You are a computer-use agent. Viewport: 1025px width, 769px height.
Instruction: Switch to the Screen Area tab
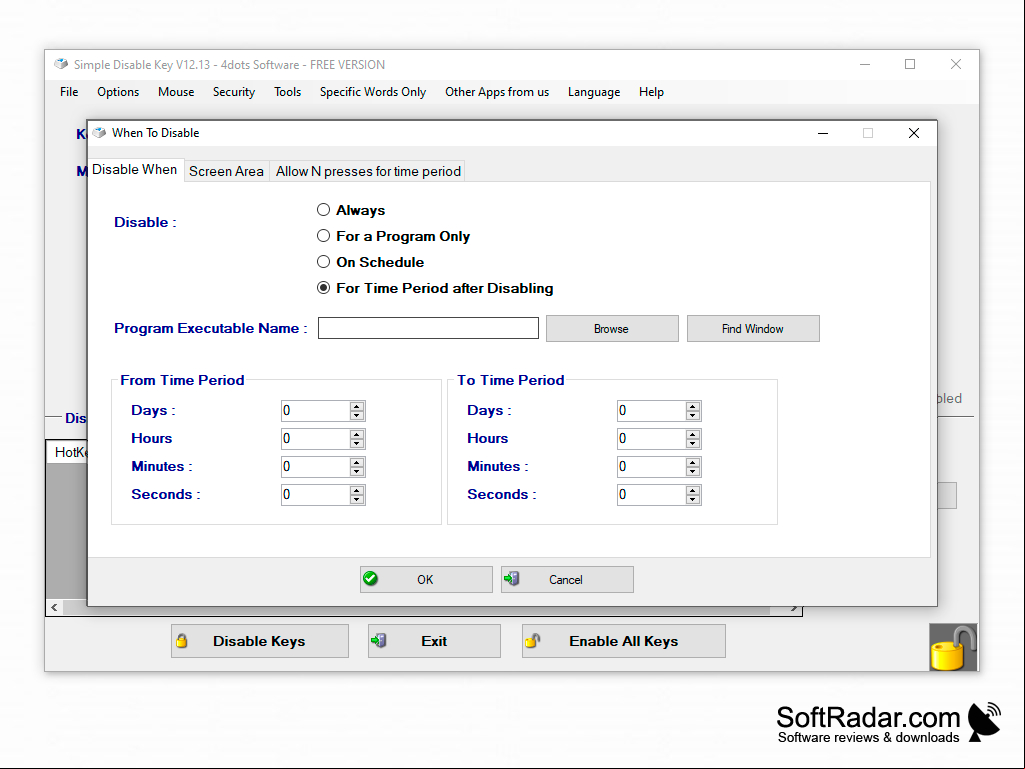pyautogui.click(x=226, y=171)
